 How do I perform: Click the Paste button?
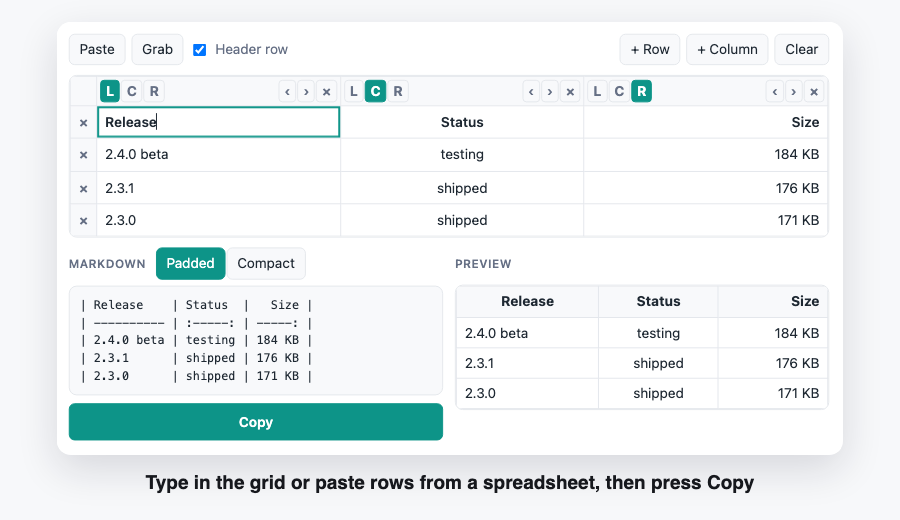tap(97, 49)
